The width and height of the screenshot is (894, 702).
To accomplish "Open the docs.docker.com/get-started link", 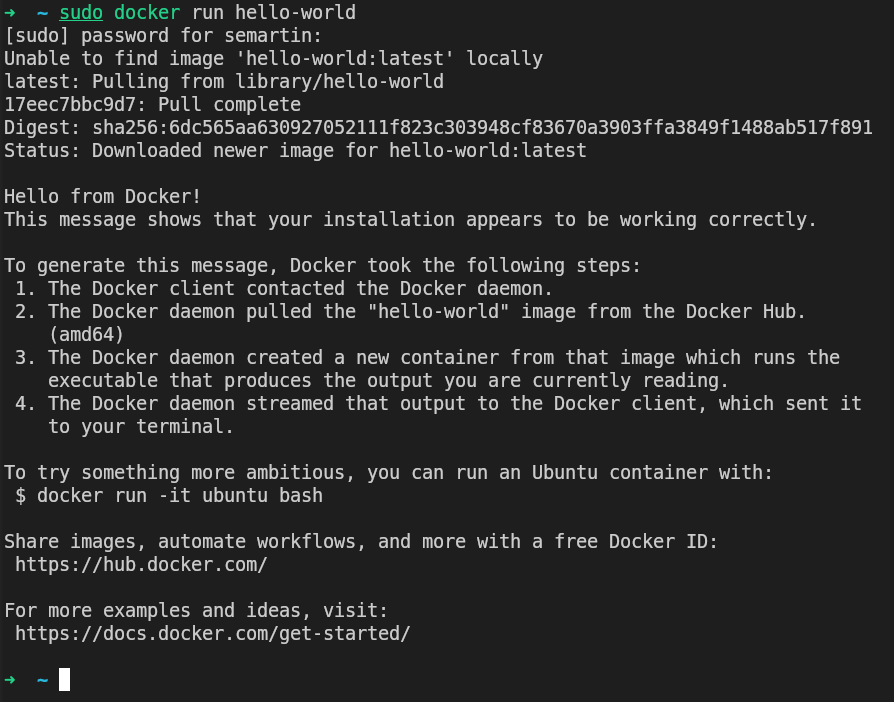I will pos(213,633).
